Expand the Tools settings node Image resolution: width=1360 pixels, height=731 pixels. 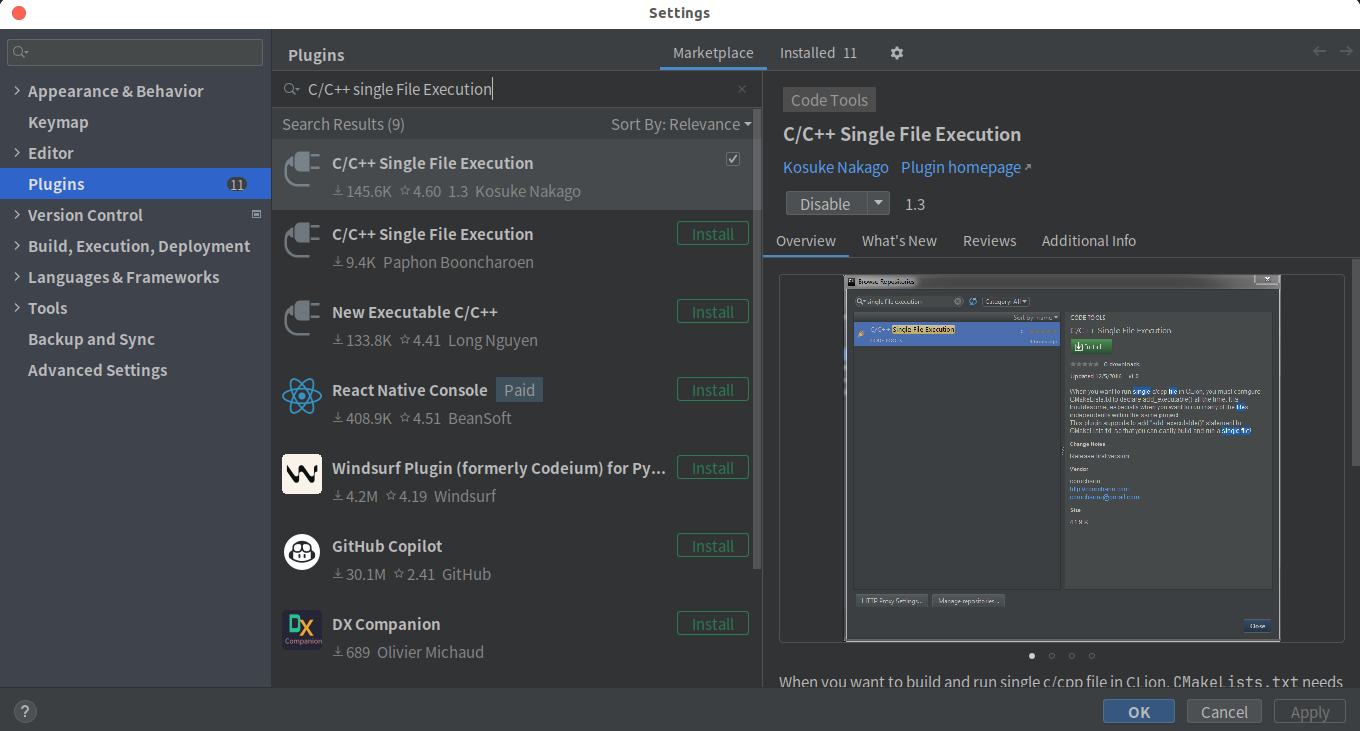click(x=16, y=308)
